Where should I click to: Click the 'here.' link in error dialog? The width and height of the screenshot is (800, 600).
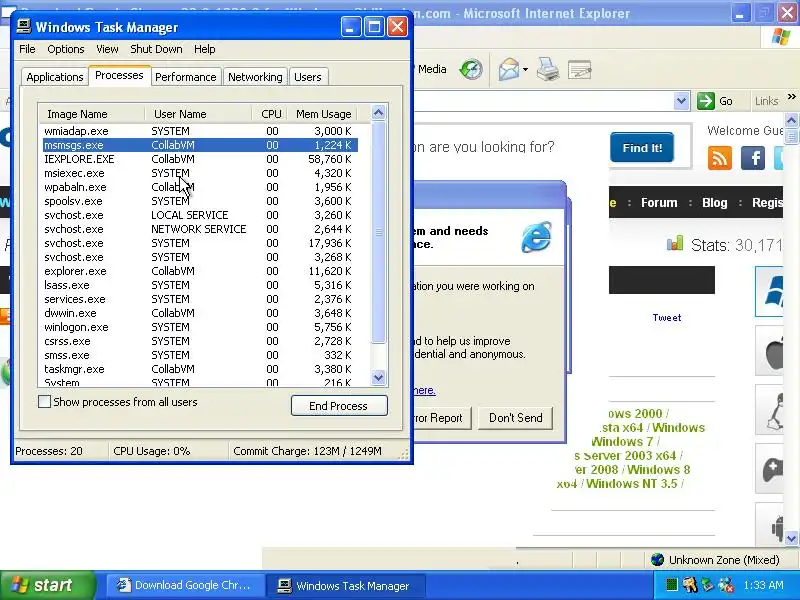tap(424, 390)
